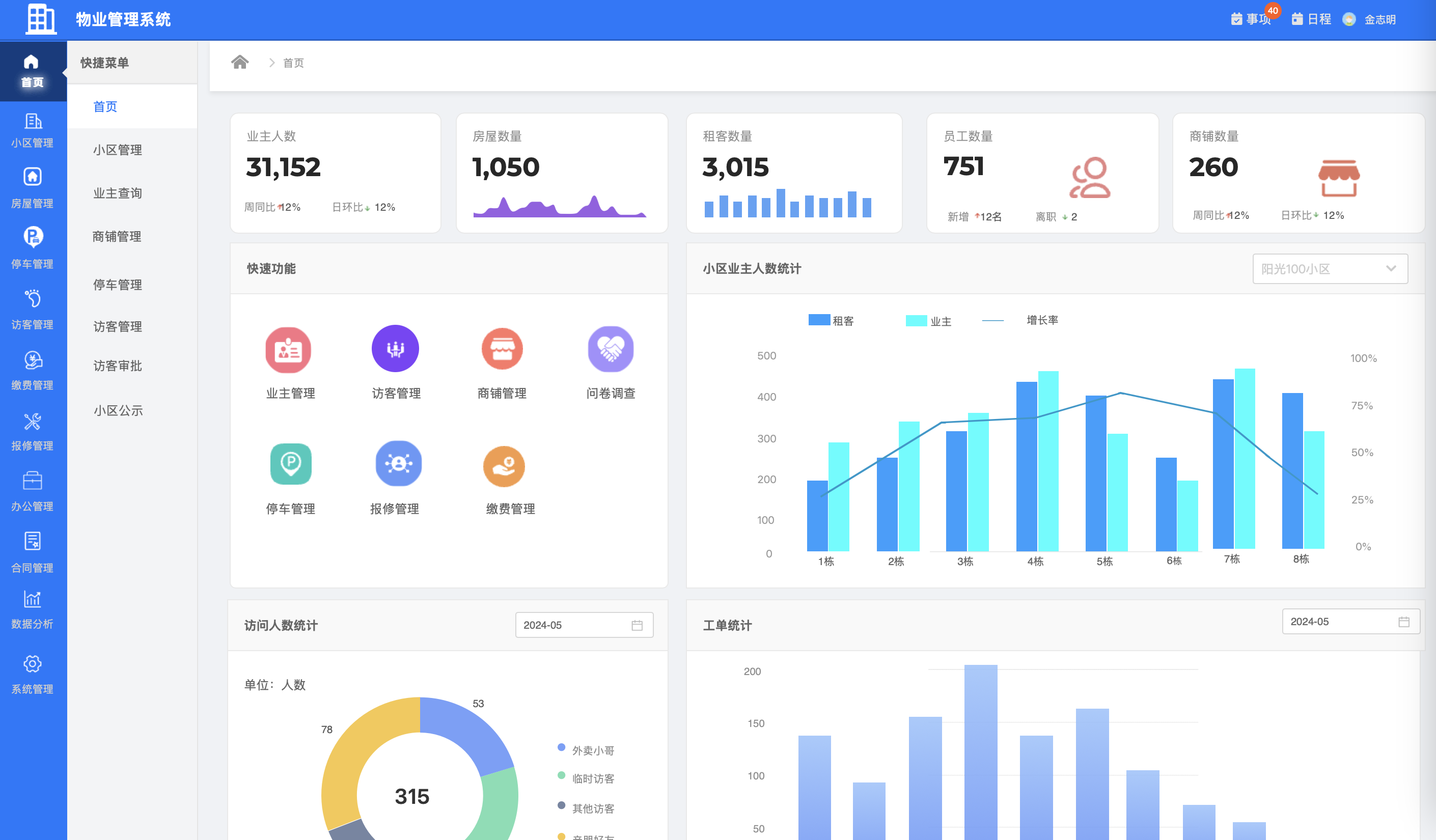
Task: Open 问卷调查 quick function icon
Action: tap(611, 349)
